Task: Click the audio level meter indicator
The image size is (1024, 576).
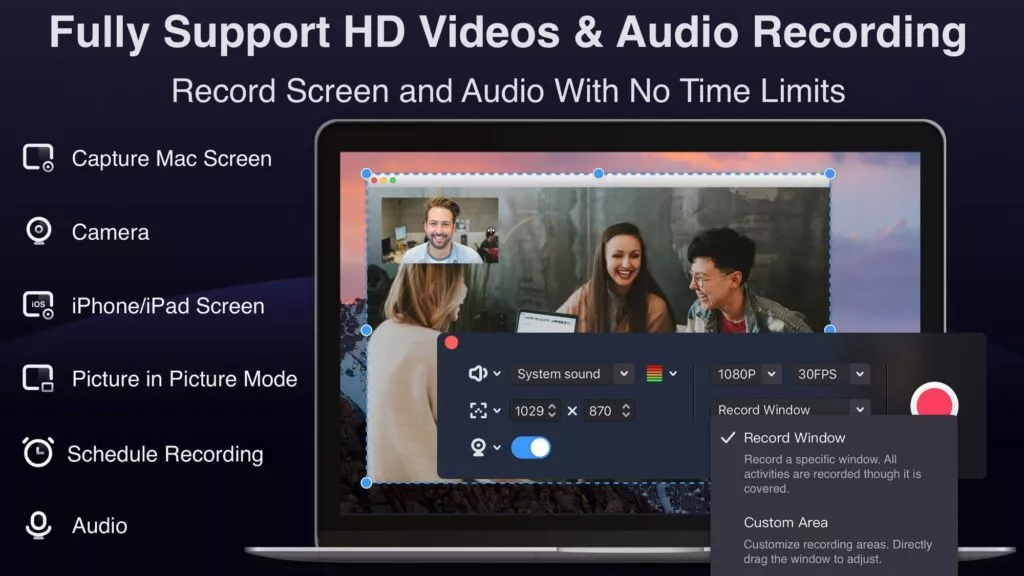Action: 655,374
